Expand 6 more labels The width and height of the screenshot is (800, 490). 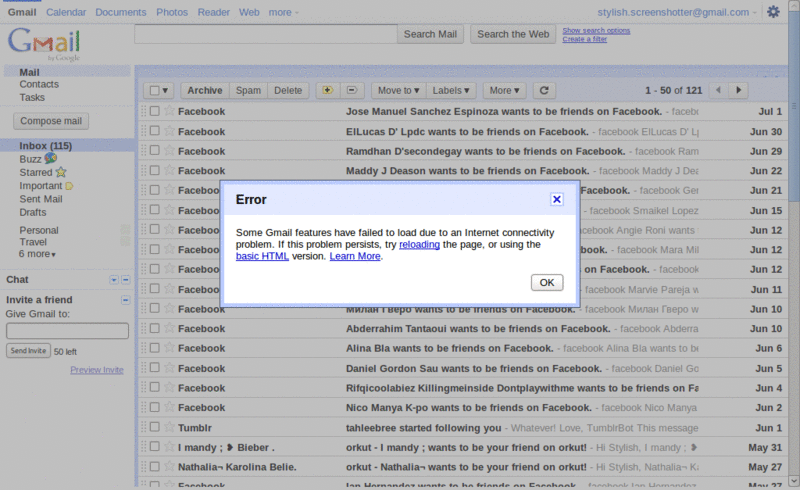[x=37, y=254]
